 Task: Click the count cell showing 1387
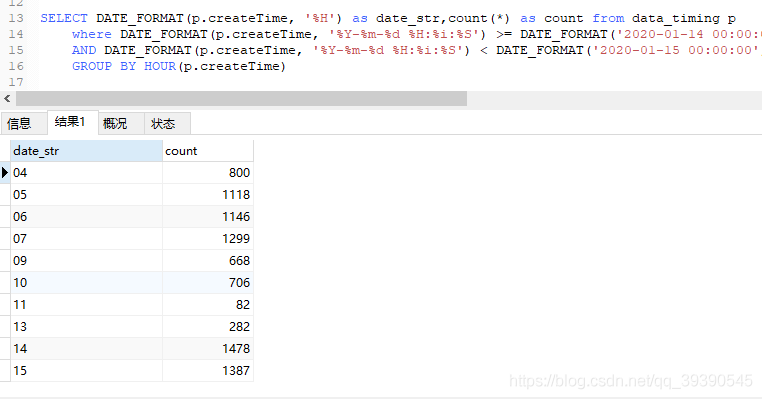click(208, 370)
